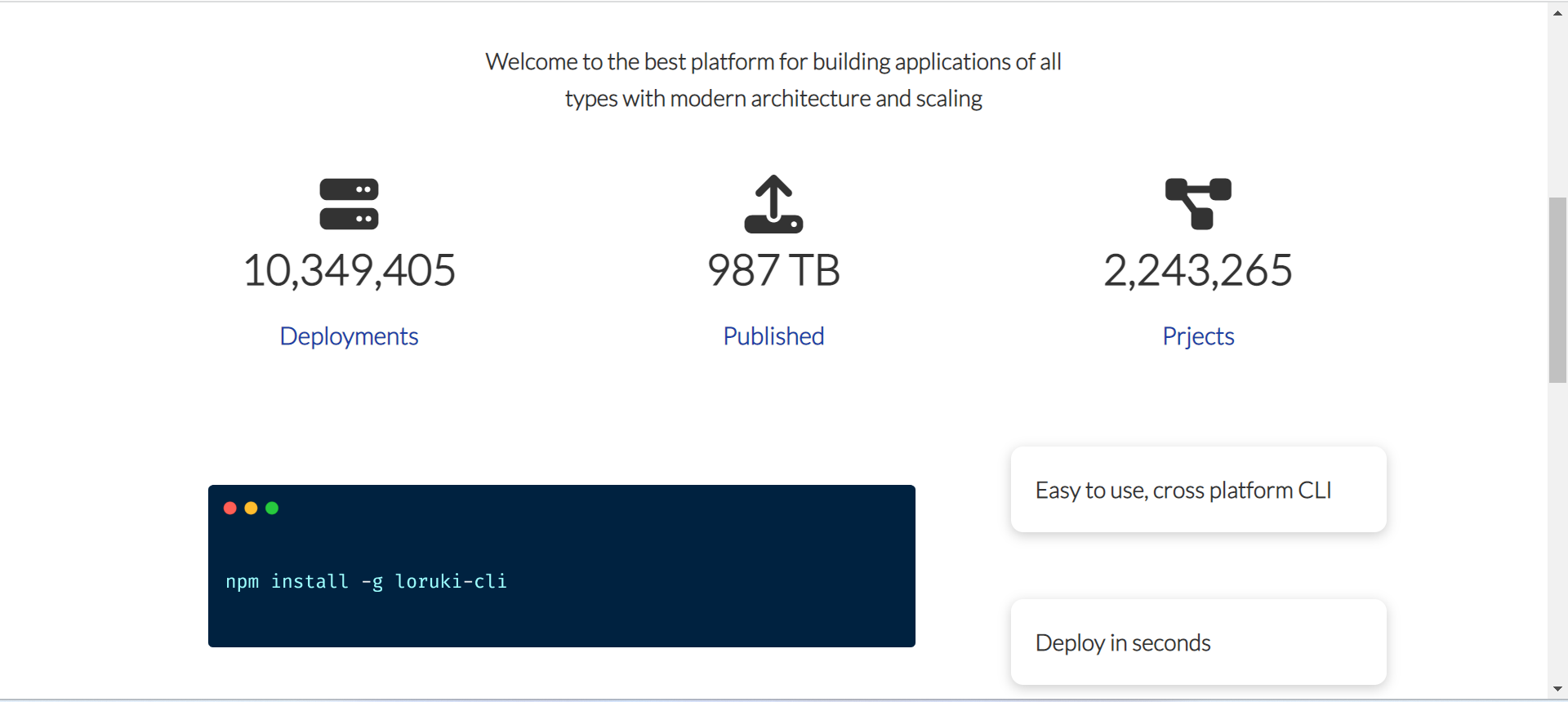
Task: Click the project diagram icon
Action: pyautogui.click(x=1198, y=204)
